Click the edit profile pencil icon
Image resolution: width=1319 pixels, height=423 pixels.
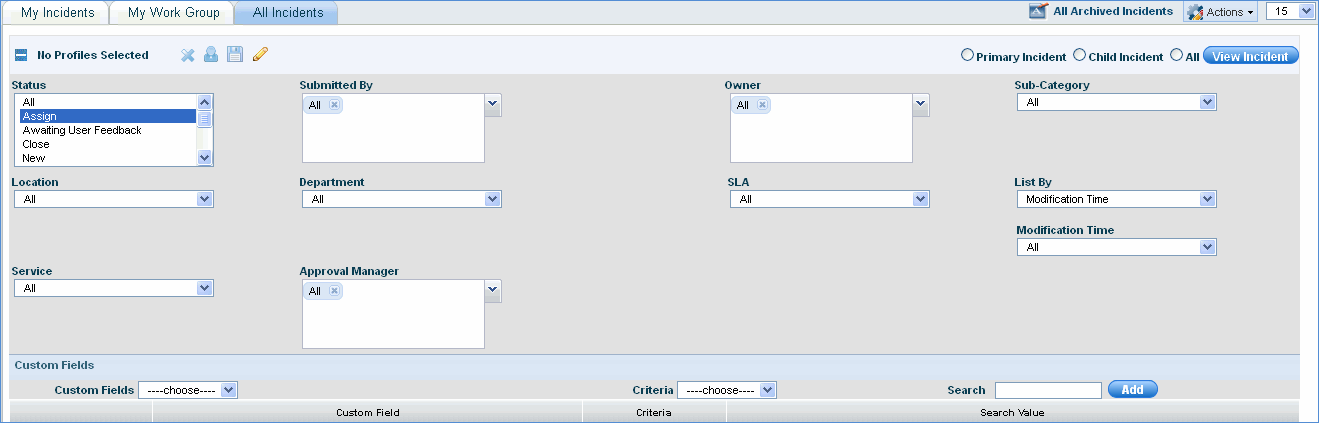point(260,55)
